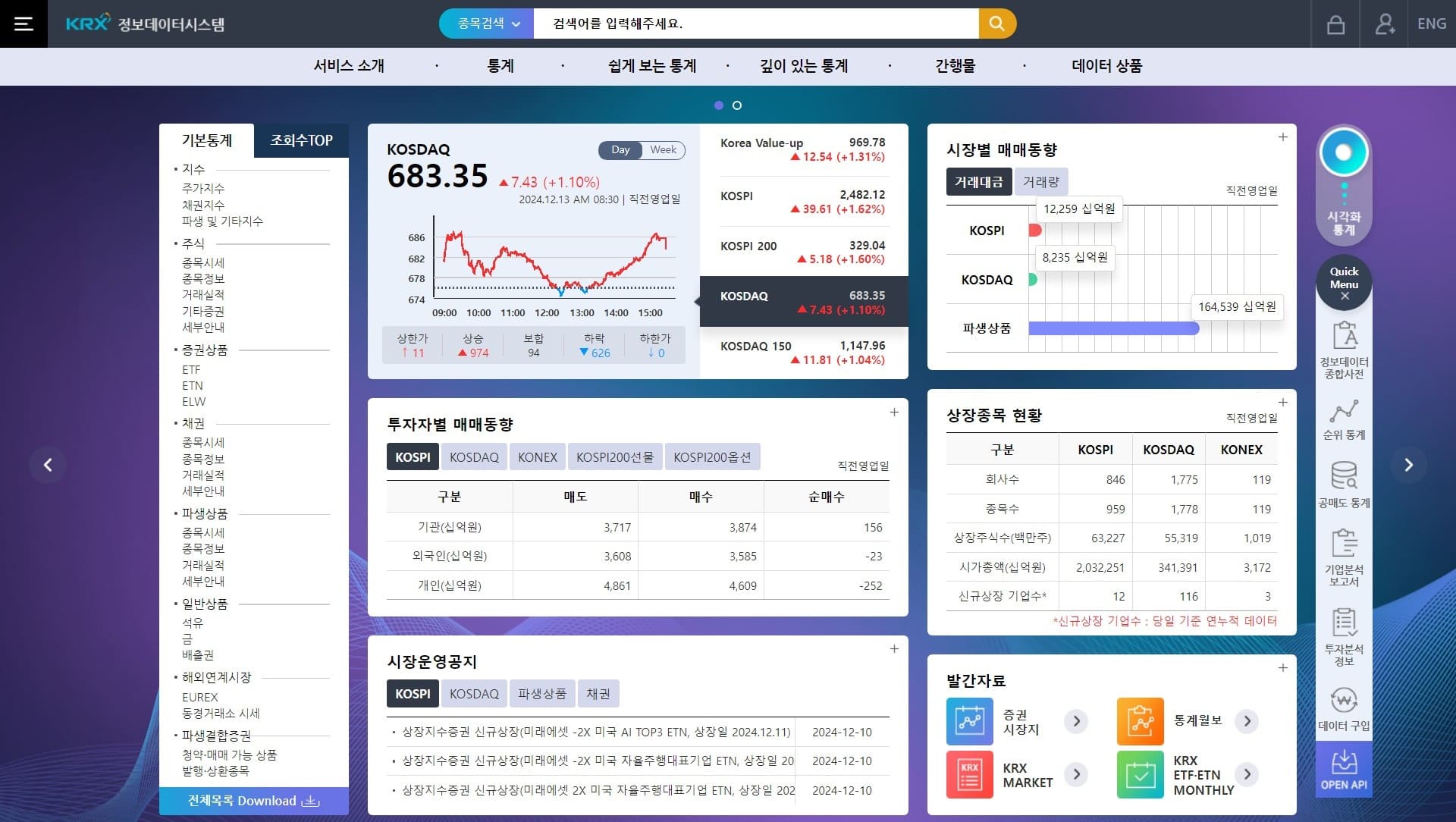
Task: Select the 거래대금 toggle
Action: (x=978, y=182)
